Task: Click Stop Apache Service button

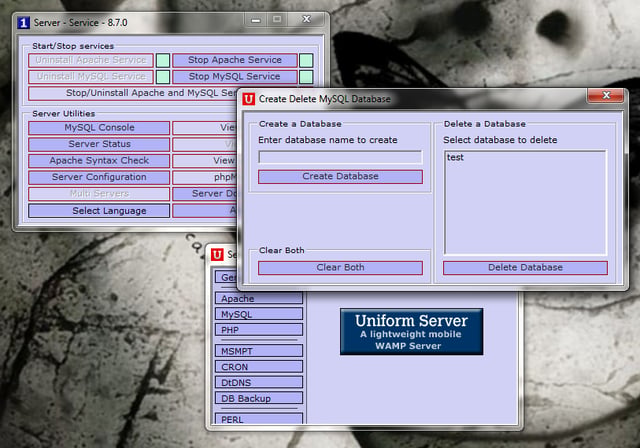Action: [235, 60]
